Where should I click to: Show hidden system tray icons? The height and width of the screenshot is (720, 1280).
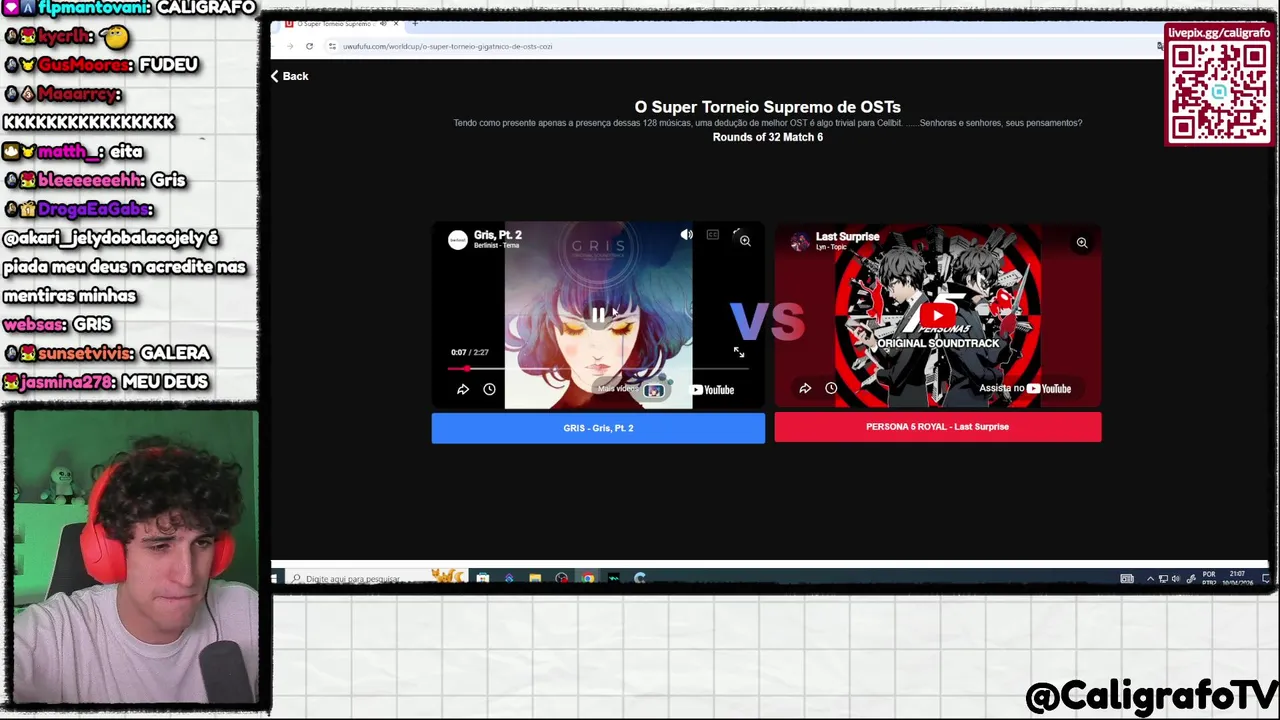coord(1151,578)
